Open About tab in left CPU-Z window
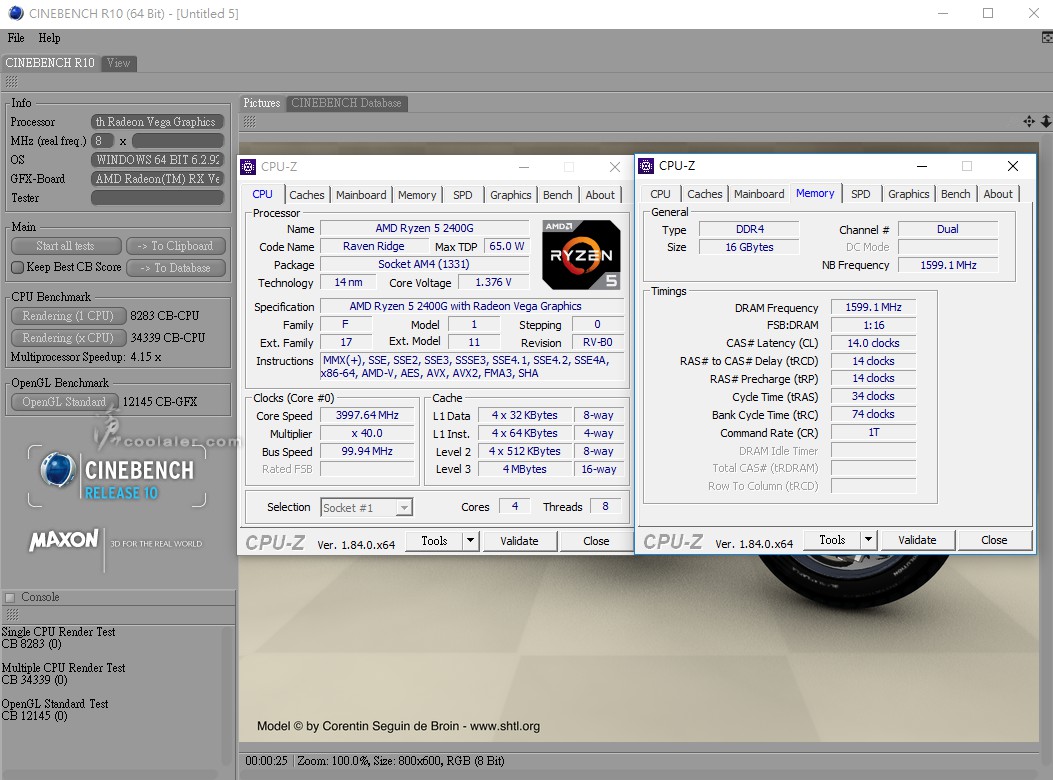 600,195
